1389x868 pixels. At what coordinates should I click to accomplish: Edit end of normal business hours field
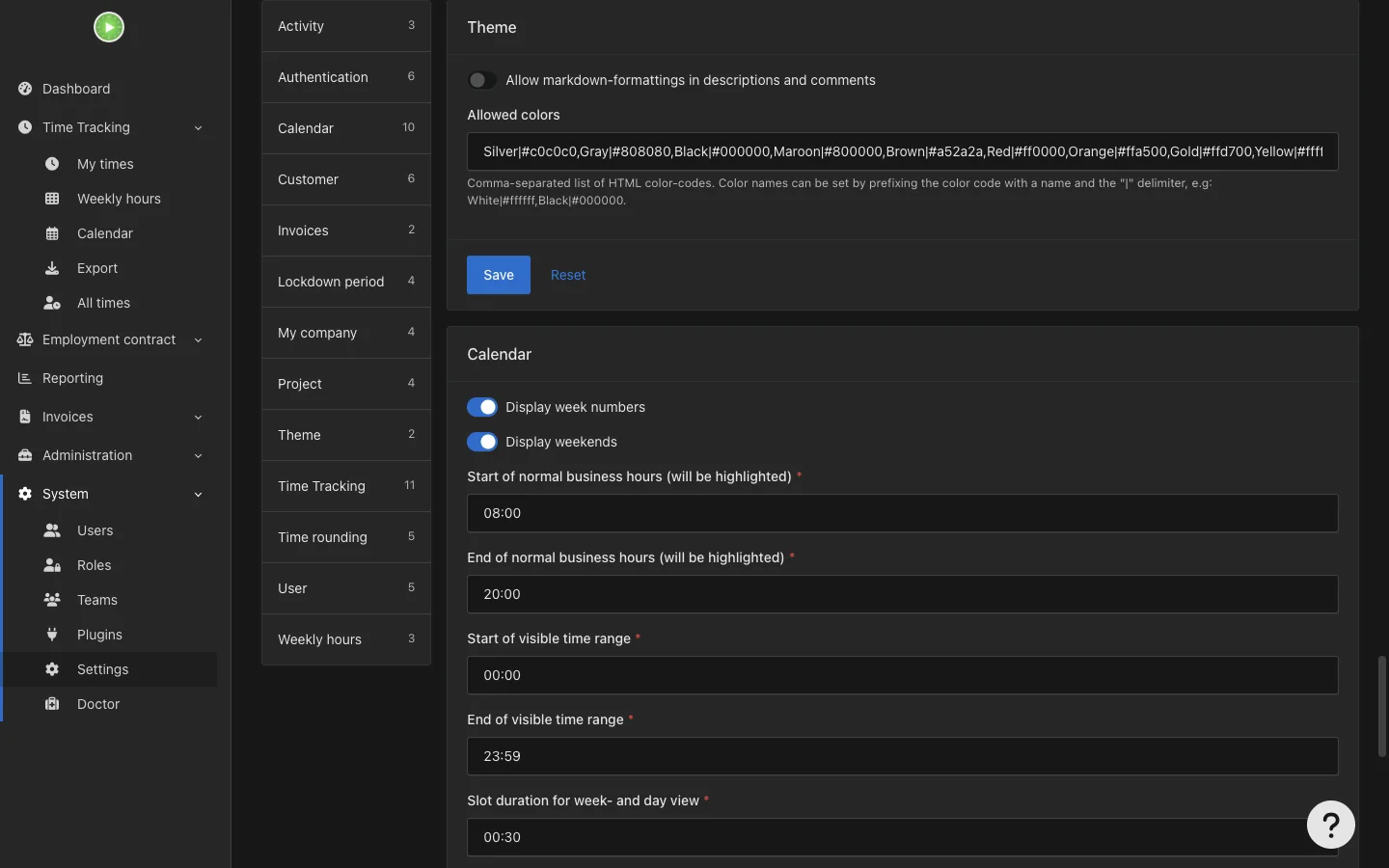[903, 594]
